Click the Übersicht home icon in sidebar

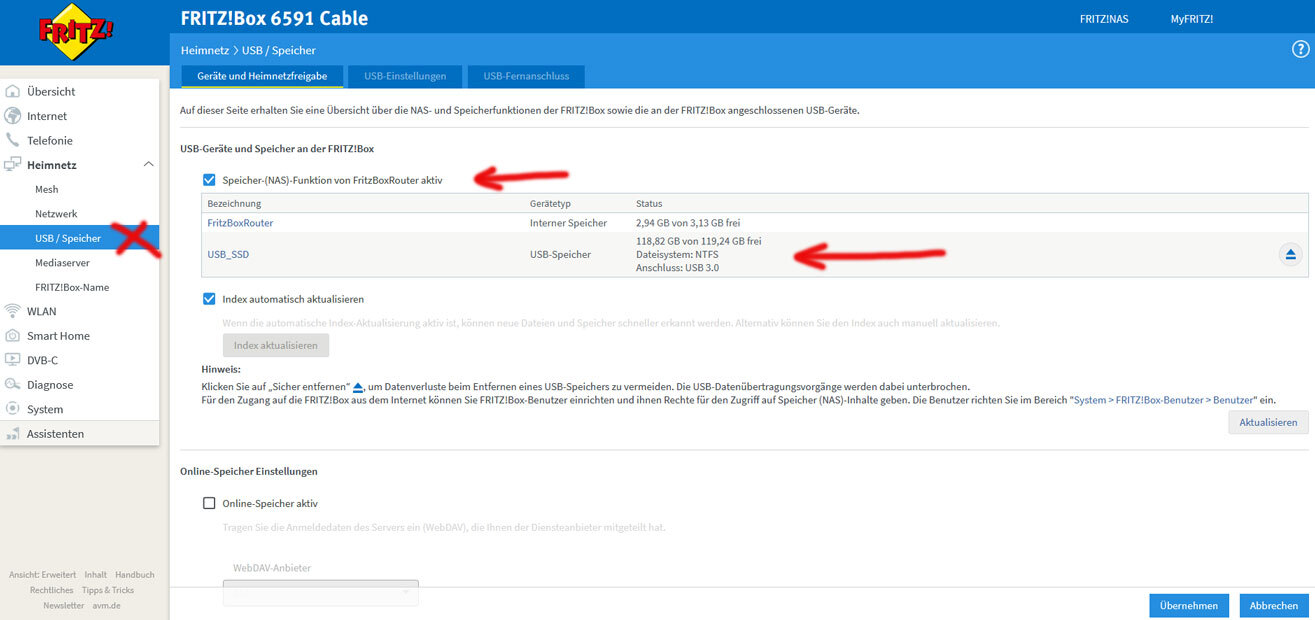coord(13,91)
